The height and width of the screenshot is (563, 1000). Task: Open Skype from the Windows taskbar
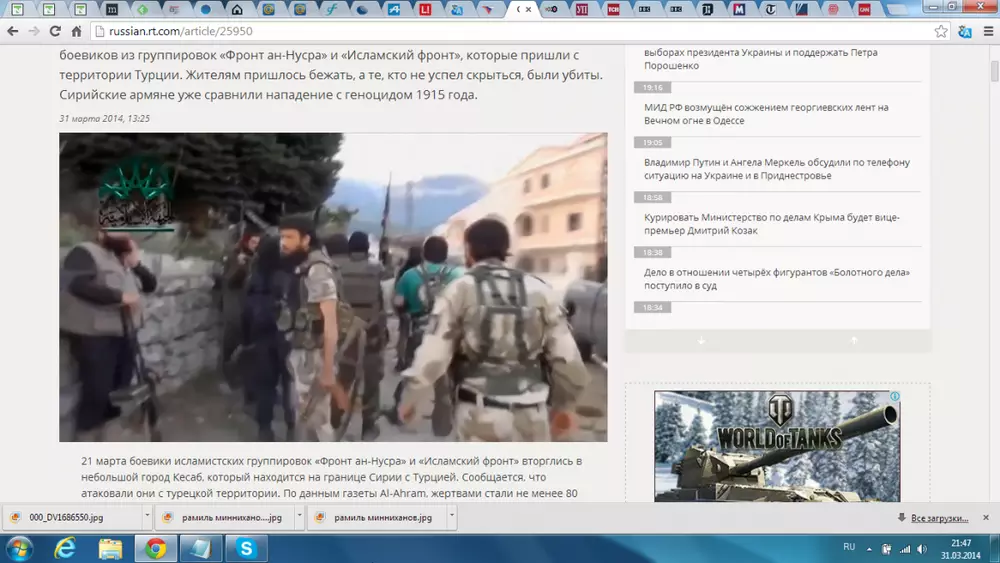[x=245, y=548]
